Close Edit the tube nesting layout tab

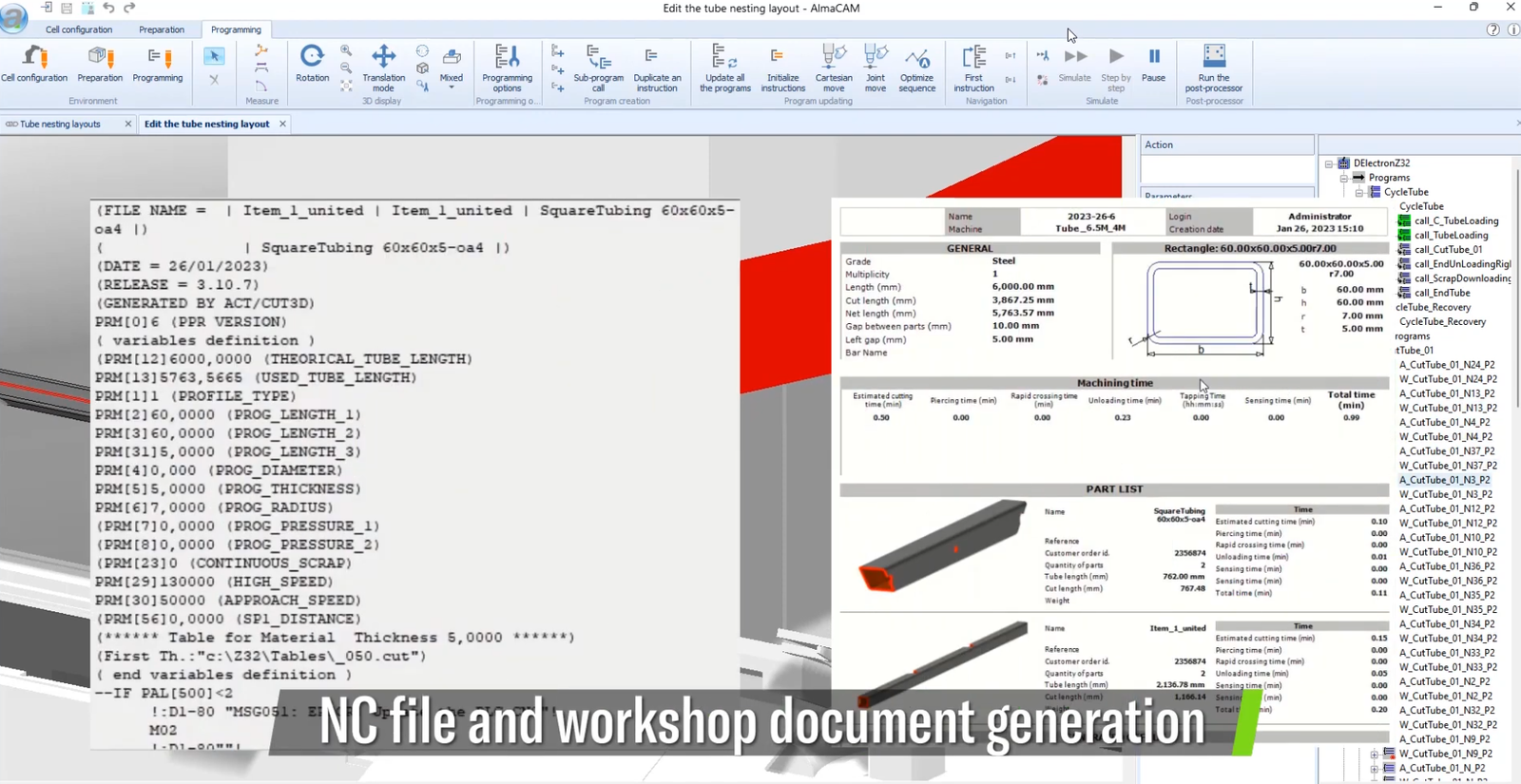click(282, 124)
